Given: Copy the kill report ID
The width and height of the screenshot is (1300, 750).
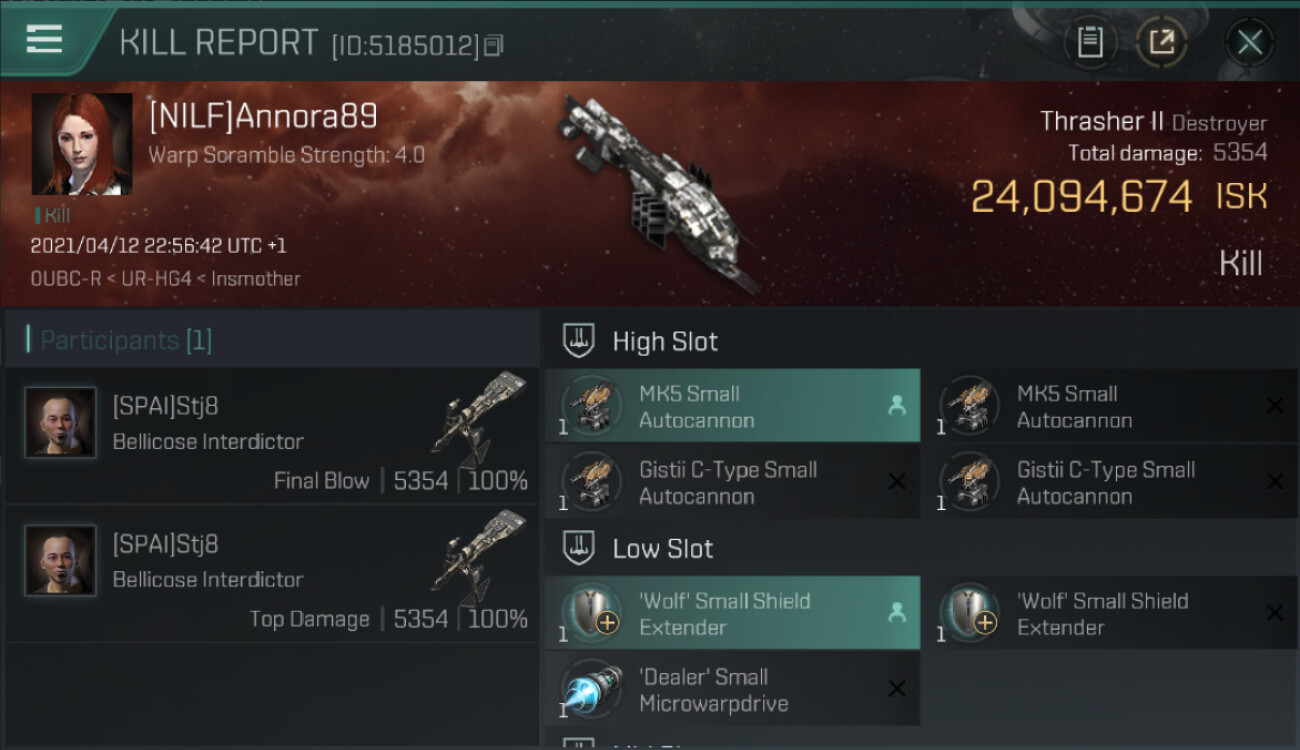Looking at the screenshot, I should tap(493, 45).
